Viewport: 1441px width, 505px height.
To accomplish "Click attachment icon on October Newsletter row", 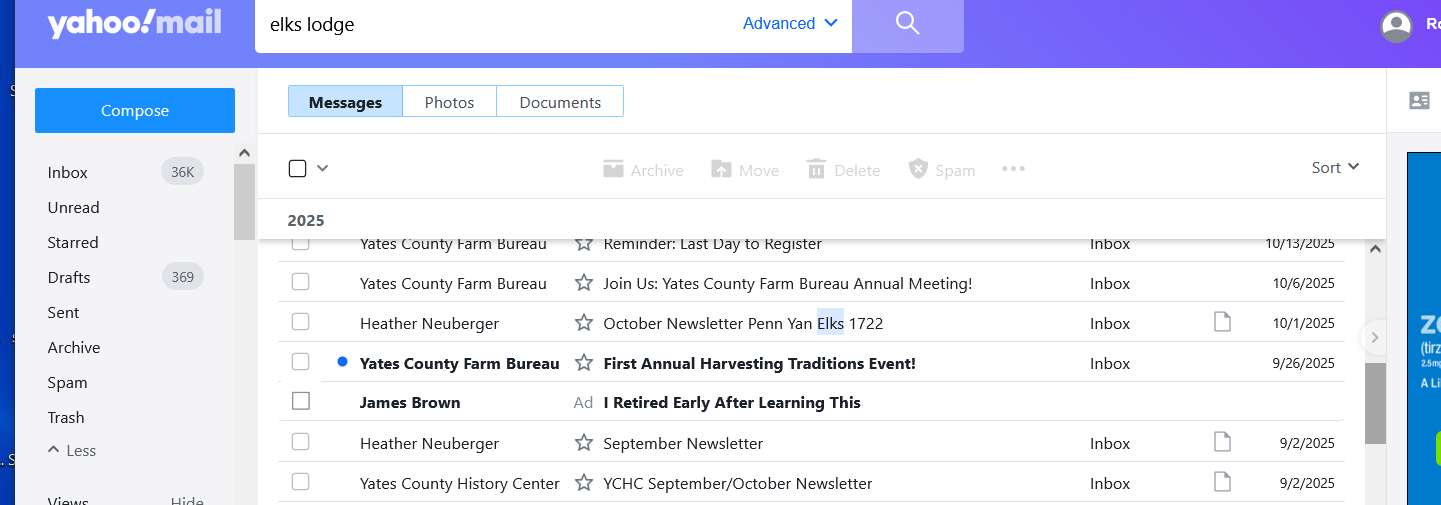I will pyautogui.click(x=1222, y=322).
